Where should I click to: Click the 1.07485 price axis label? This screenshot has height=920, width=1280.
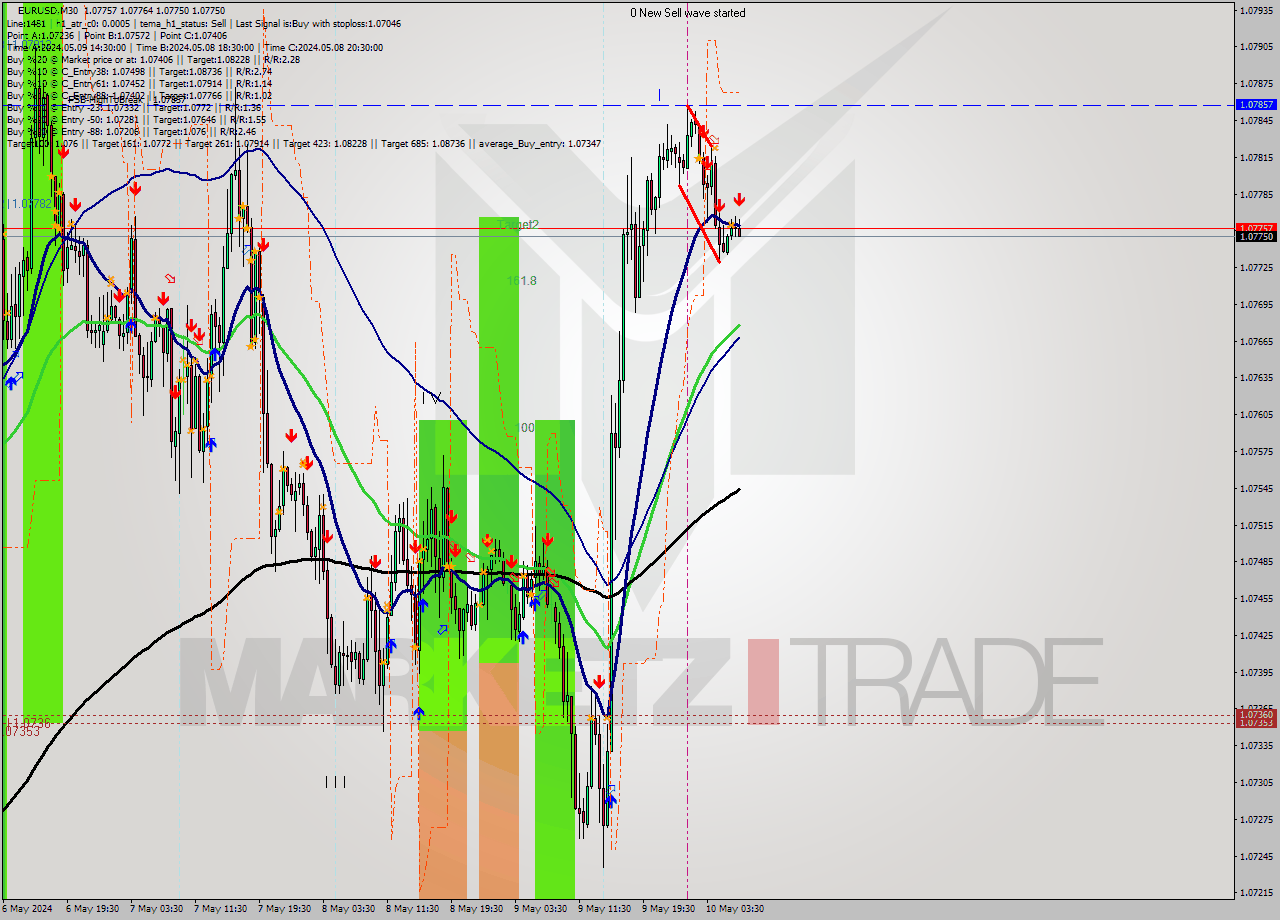[x=1256, y=561]
